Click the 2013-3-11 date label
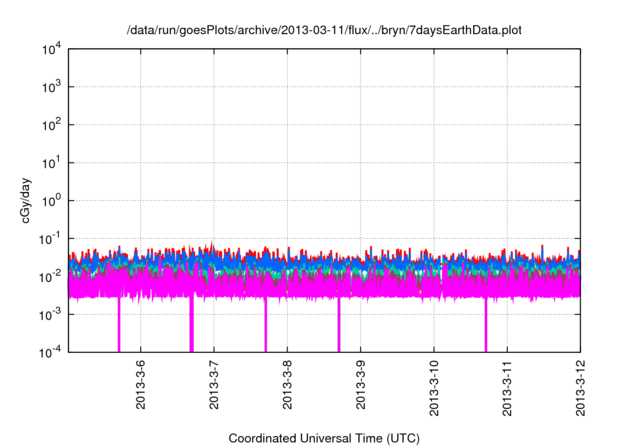 point(507,388)
